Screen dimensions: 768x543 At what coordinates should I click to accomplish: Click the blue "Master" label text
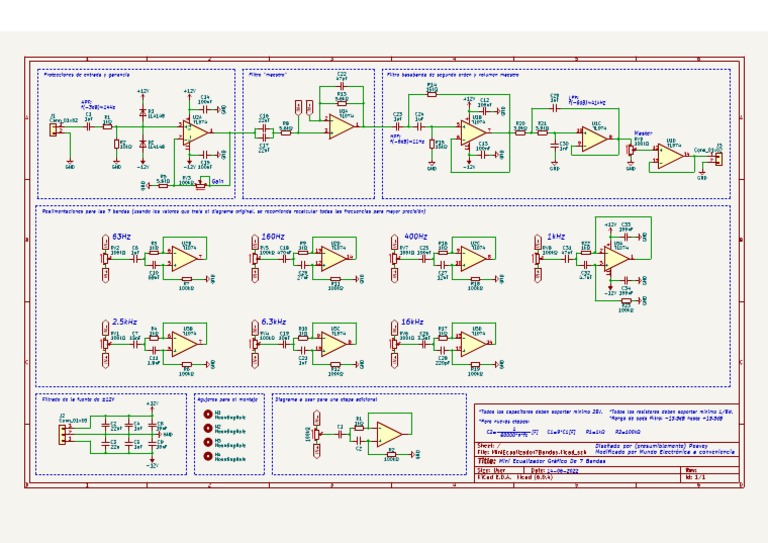coord(643,133)
